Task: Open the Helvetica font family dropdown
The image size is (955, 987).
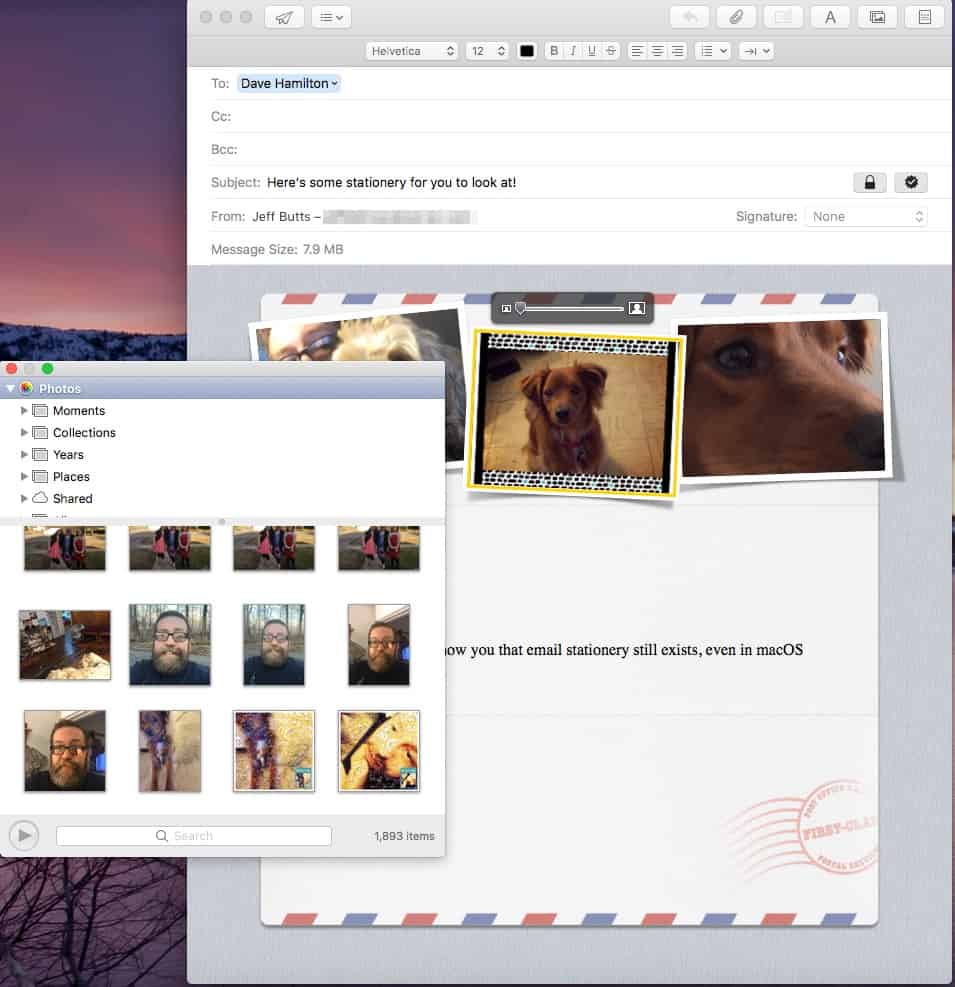Action: coord(412,51)
